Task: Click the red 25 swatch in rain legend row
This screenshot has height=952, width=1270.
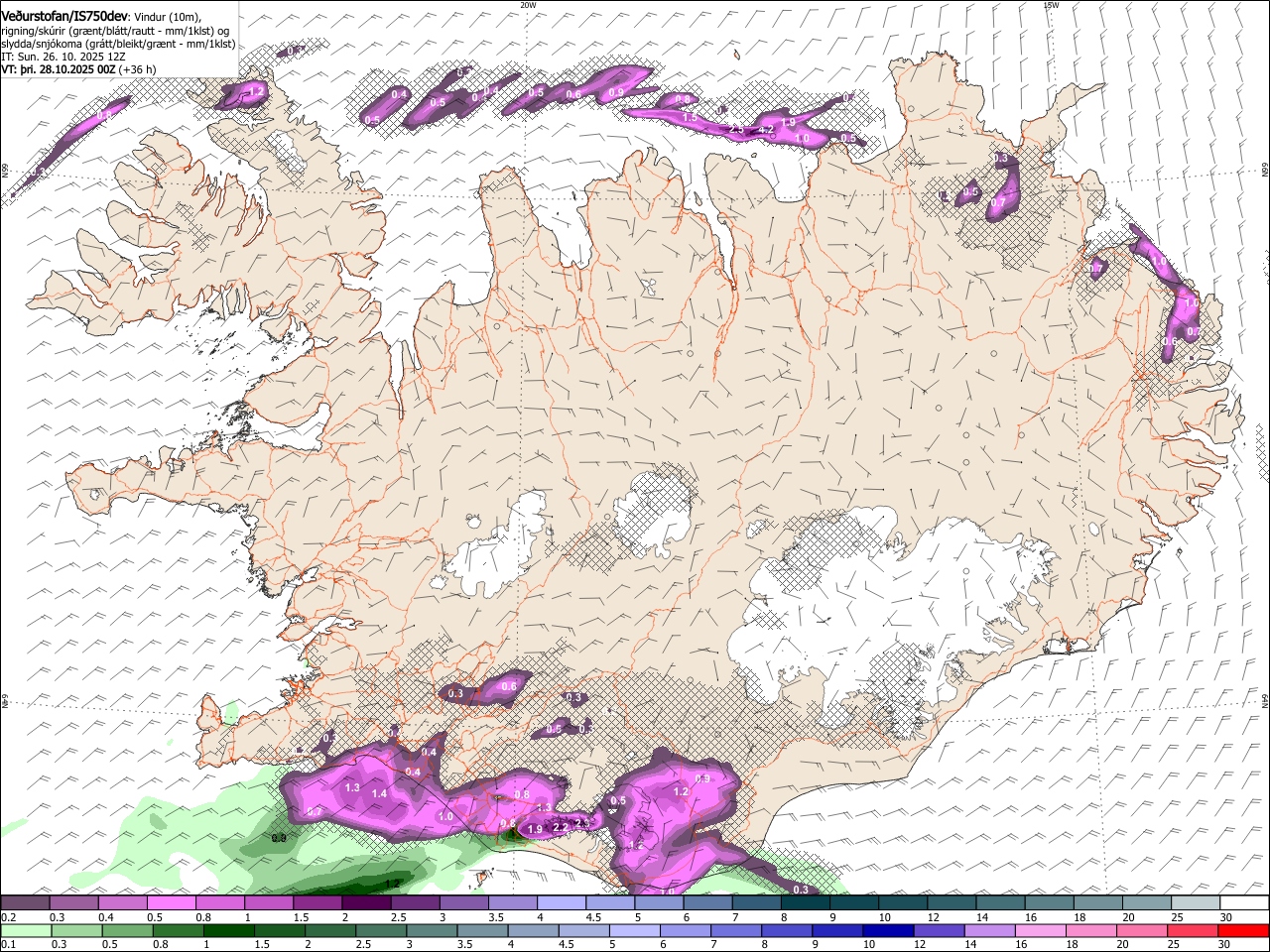Action: [x=1193, y=929]
